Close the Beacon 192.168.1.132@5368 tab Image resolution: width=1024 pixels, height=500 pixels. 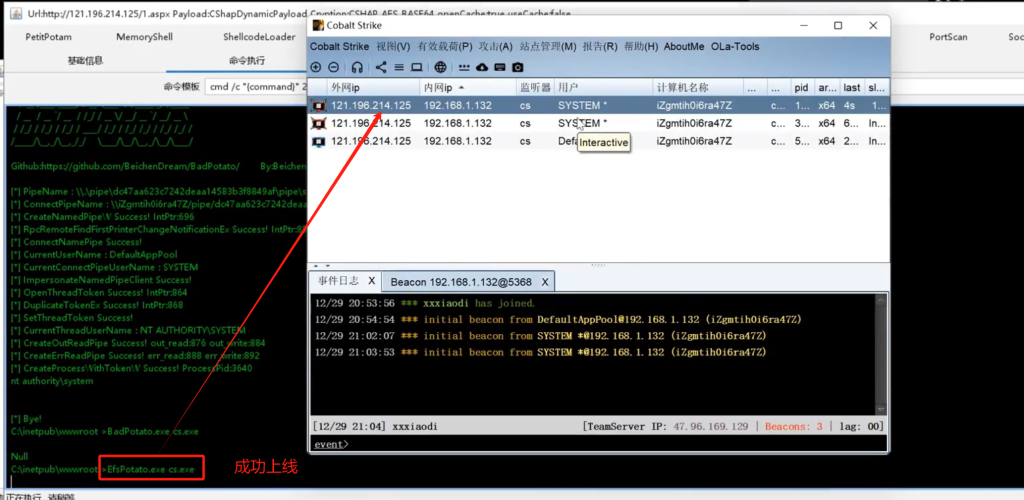coord(545,282)
